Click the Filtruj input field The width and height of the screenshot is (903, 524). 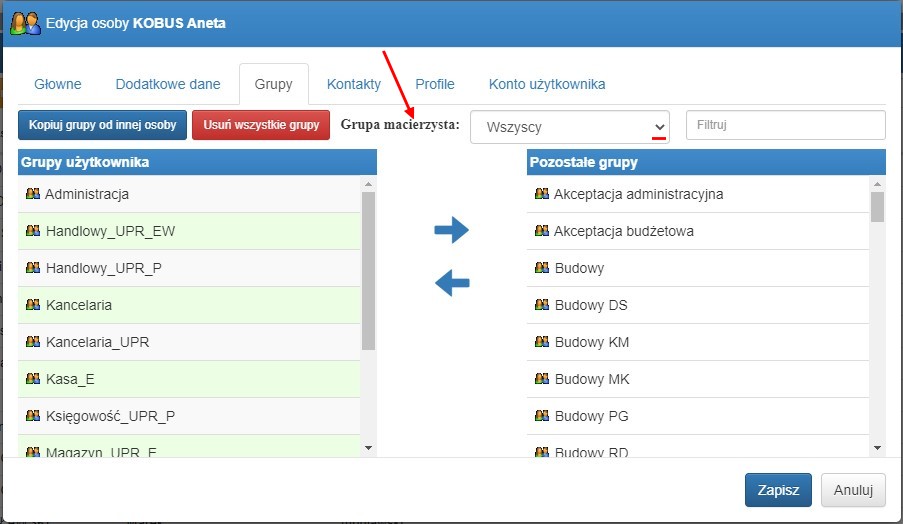(786, 125)
